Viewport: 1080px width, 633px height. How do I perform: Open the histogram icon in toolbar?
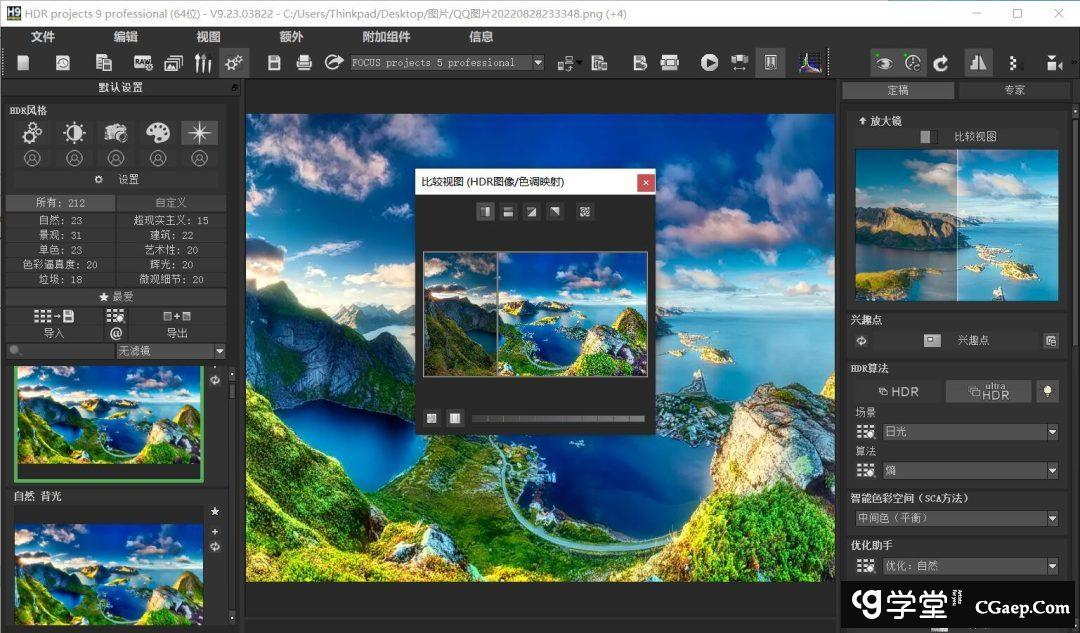(809, 63)
